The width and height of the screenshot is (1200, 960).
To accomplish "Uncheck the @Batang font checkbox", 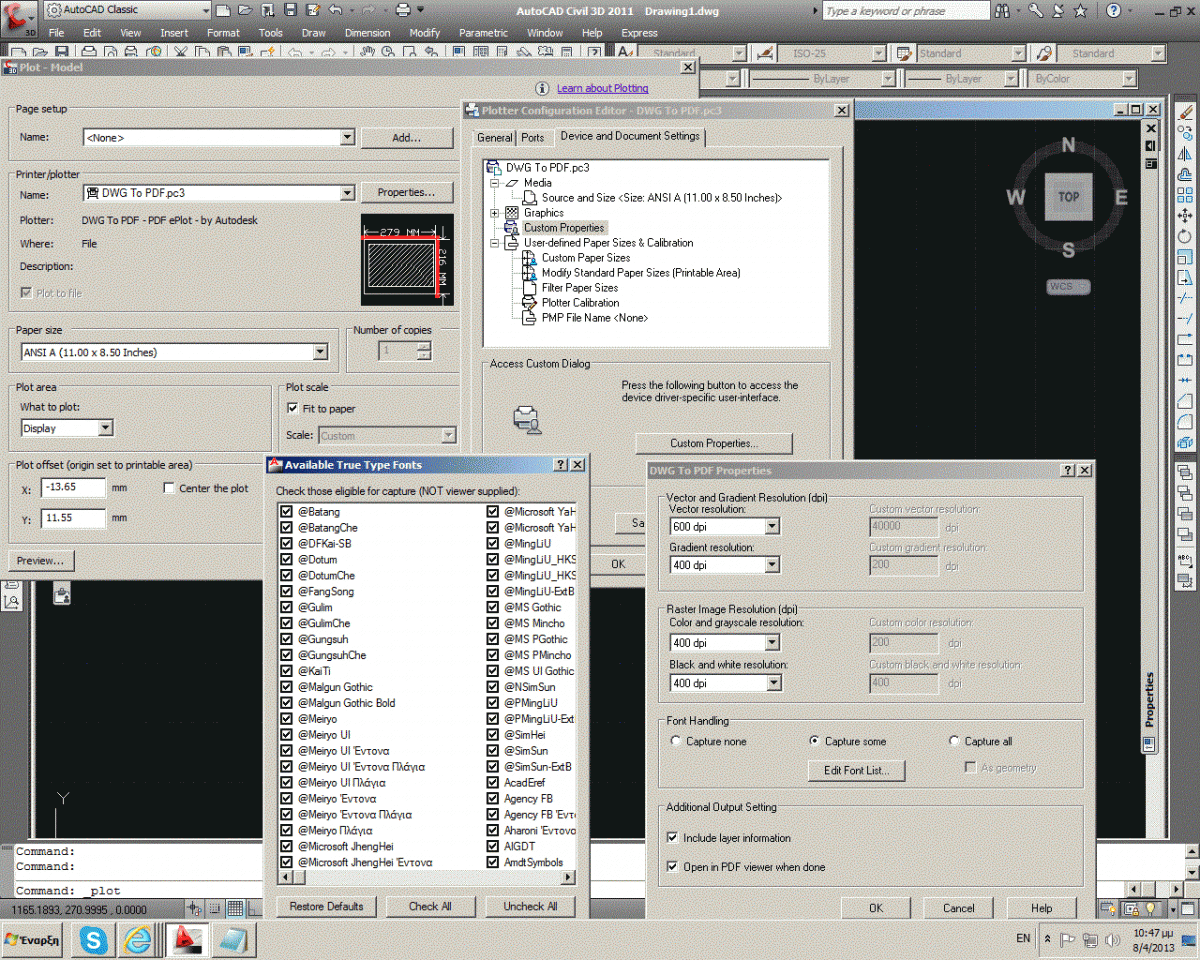I will tap(286, 512).
